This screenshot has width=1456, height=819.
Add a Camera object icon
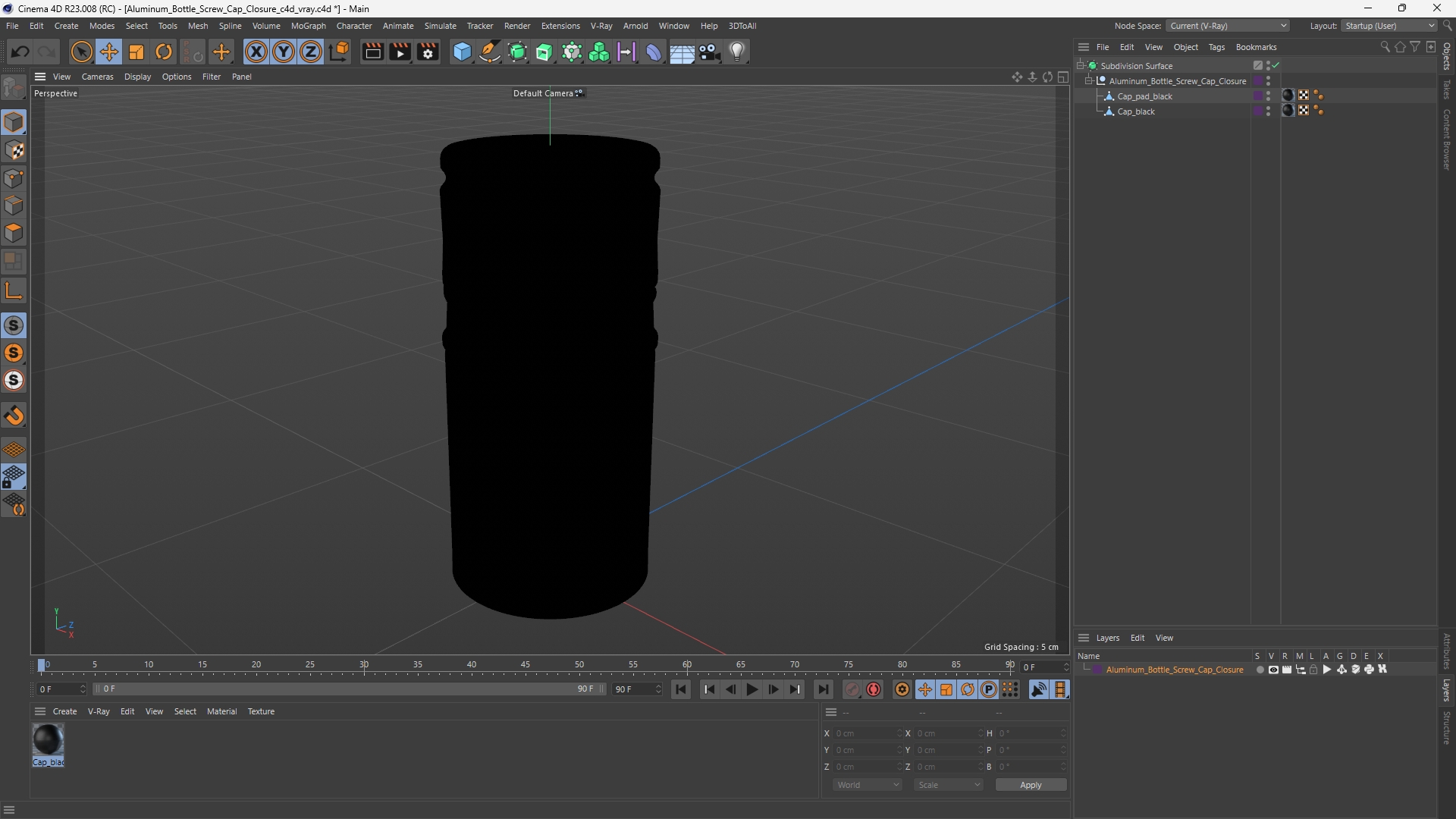(710, 52)
